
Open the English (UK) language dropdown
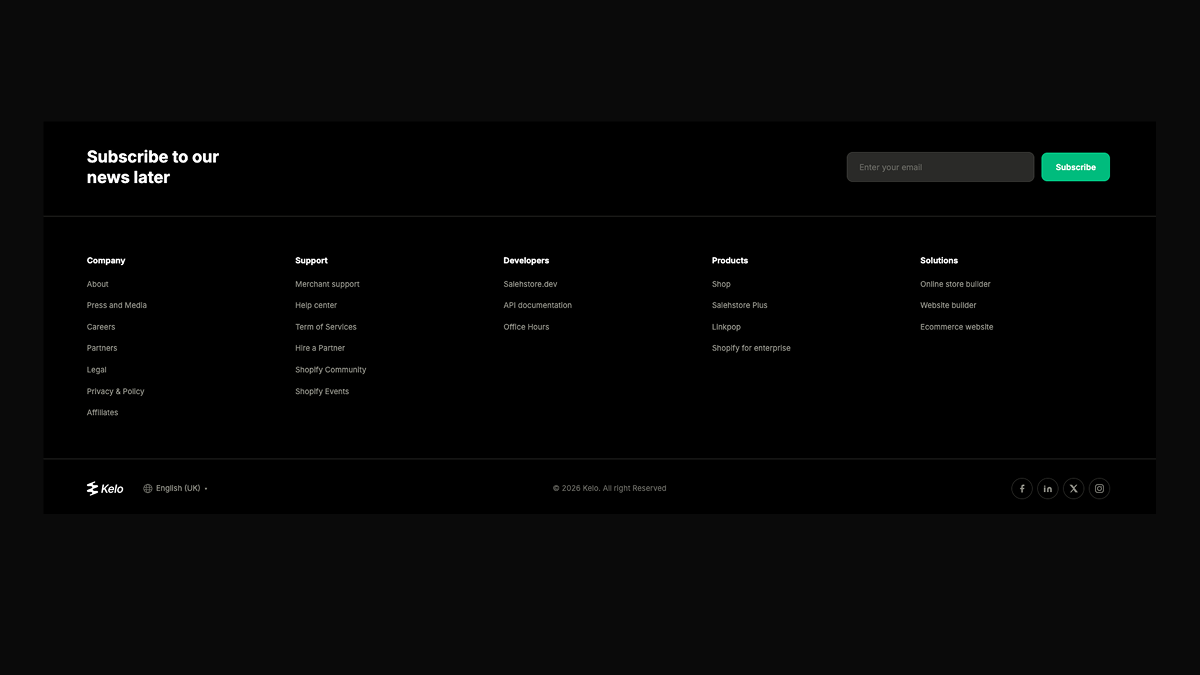(x=176, y=488)
